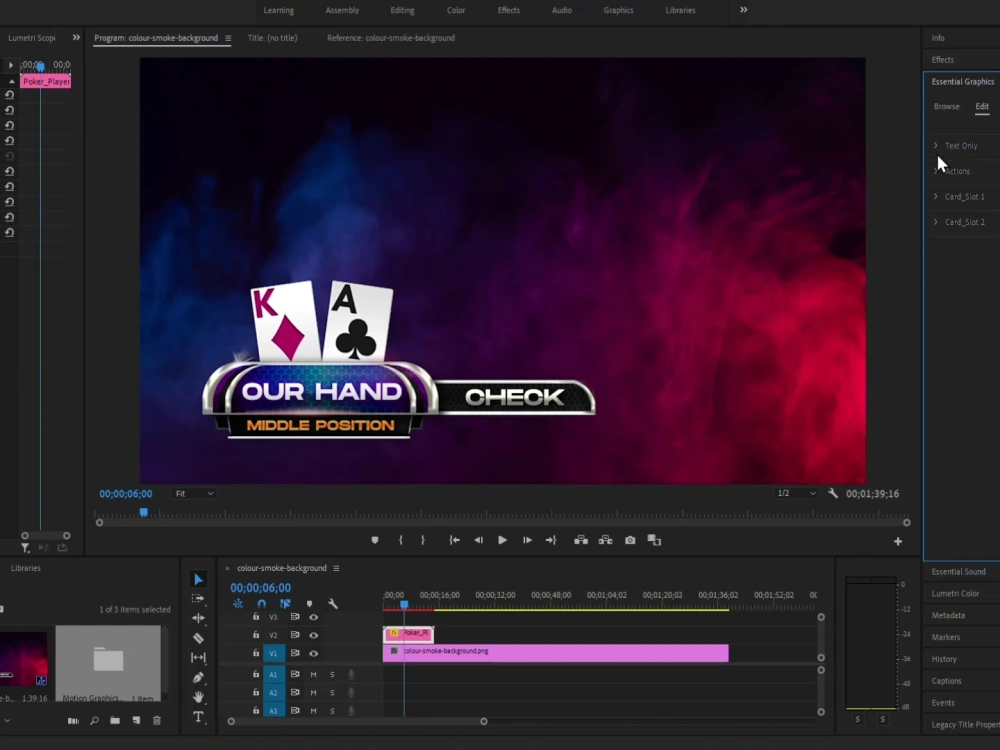Switch to the Editing workspace
Screen dimensions: 1000x750
[402, 10]
